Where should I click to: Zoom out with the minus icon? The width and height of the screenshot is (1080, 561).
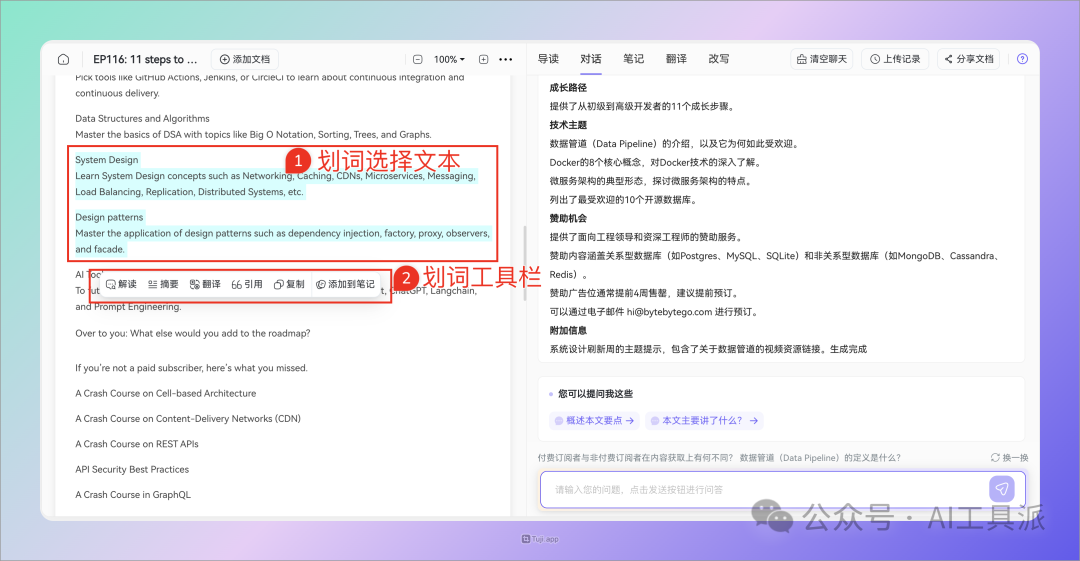pos(417,59)
